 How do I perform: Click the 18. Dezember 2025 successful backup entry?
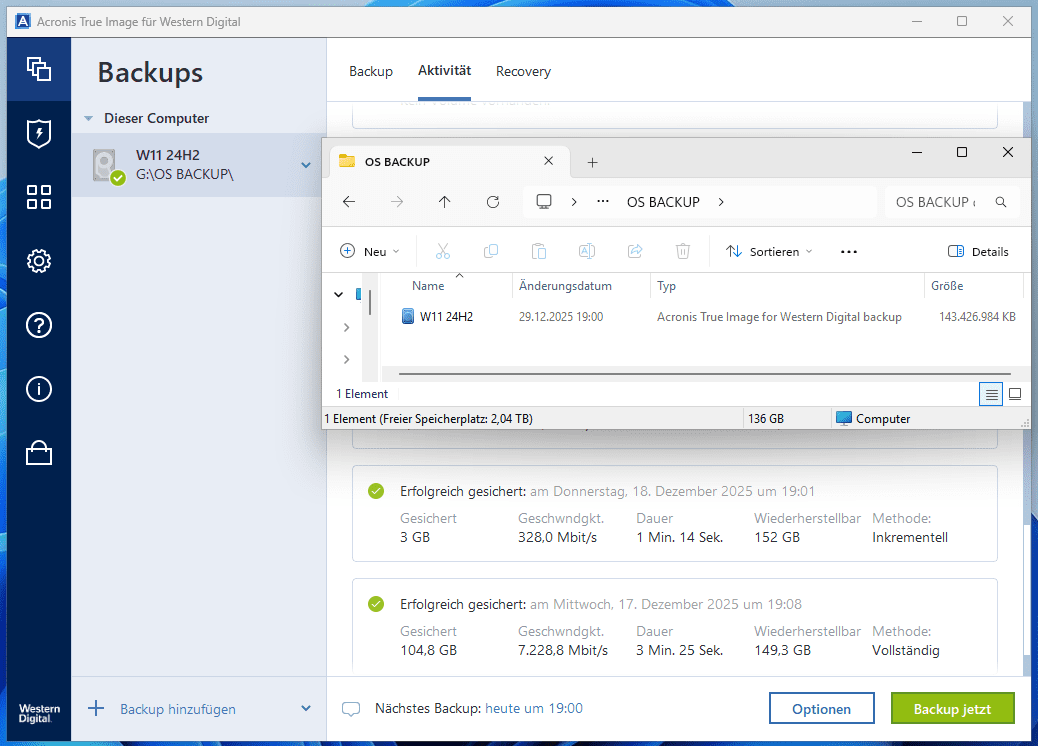675,514
